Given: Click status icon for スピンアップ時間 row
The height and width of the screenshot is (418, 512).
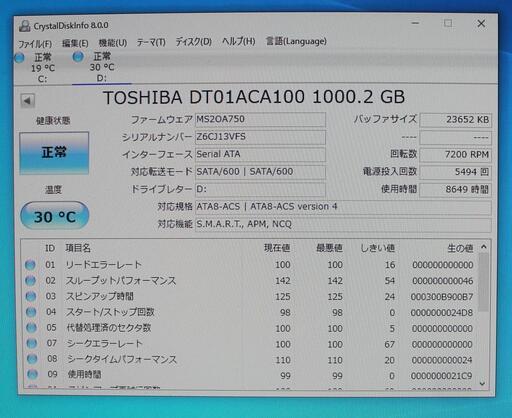Looking at the screenshot, I should (31, 296).
